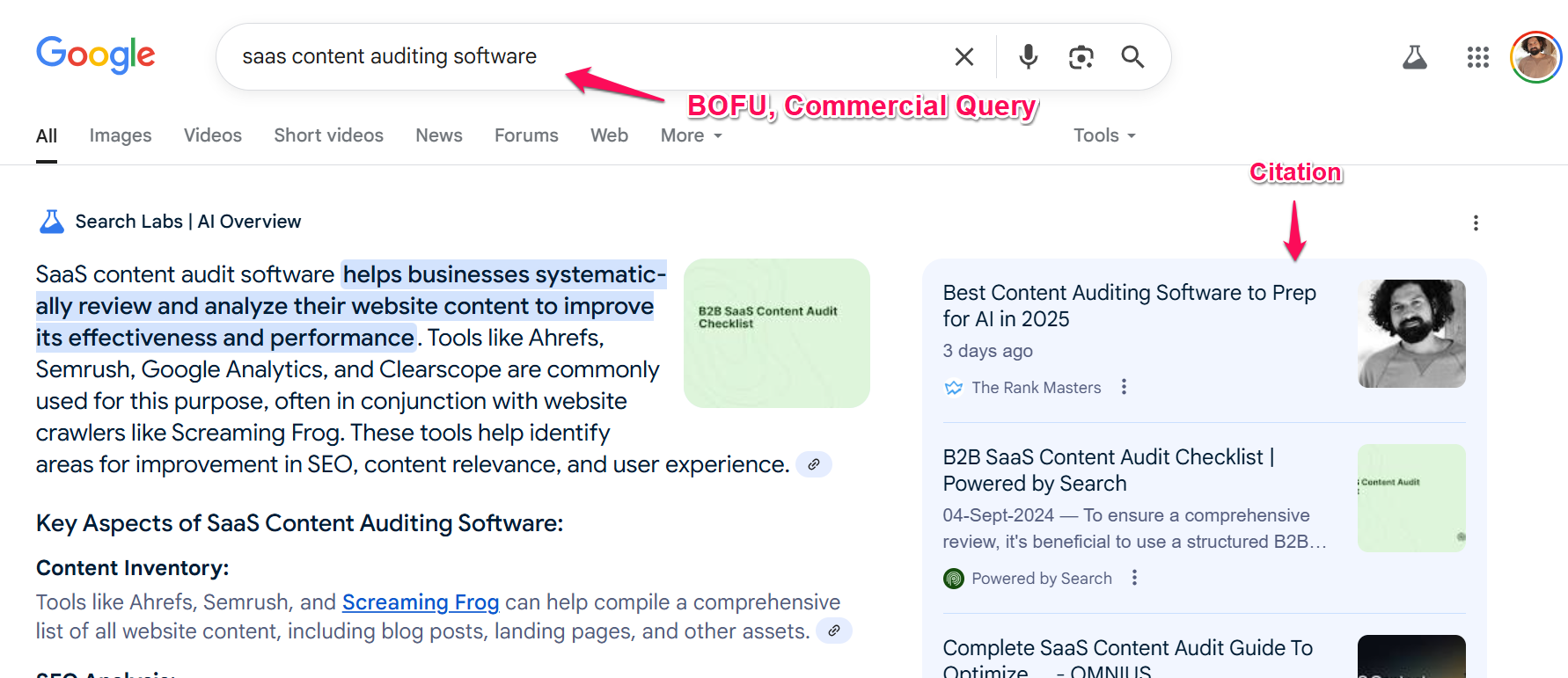Click 'Key Aspects of SaaS Content Auditing Software:' heading

click(300, 523)
